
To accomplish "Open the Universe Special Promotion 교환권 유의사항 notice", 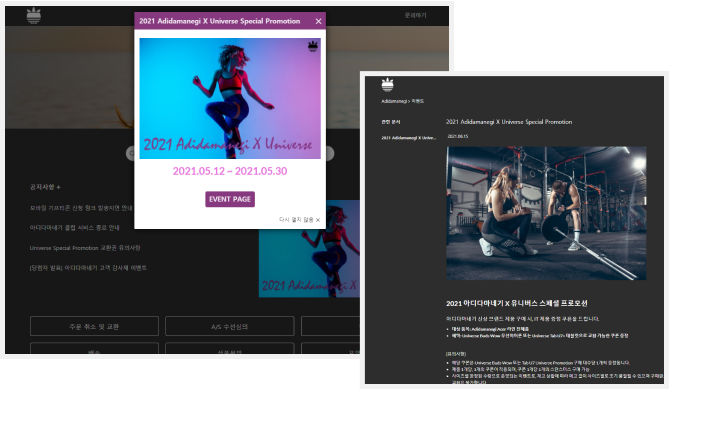I will pyautogui.click(x=85, y=248).
